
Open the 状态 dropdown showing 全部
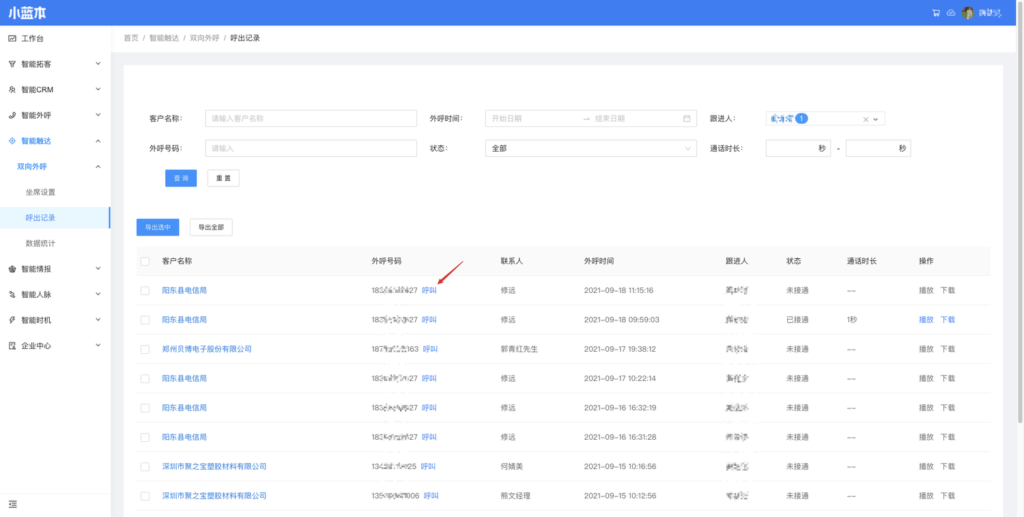click(x=590, y=148)
